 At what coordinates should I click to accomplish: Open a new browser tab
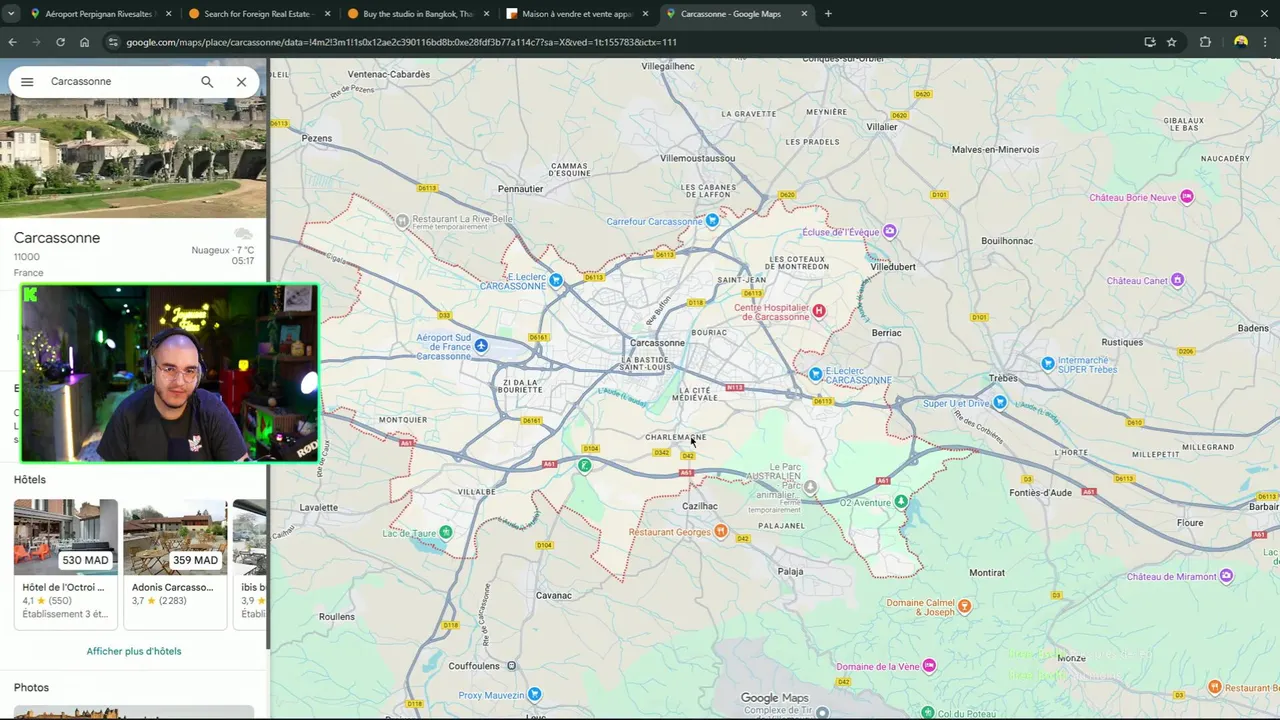[828, 14]
